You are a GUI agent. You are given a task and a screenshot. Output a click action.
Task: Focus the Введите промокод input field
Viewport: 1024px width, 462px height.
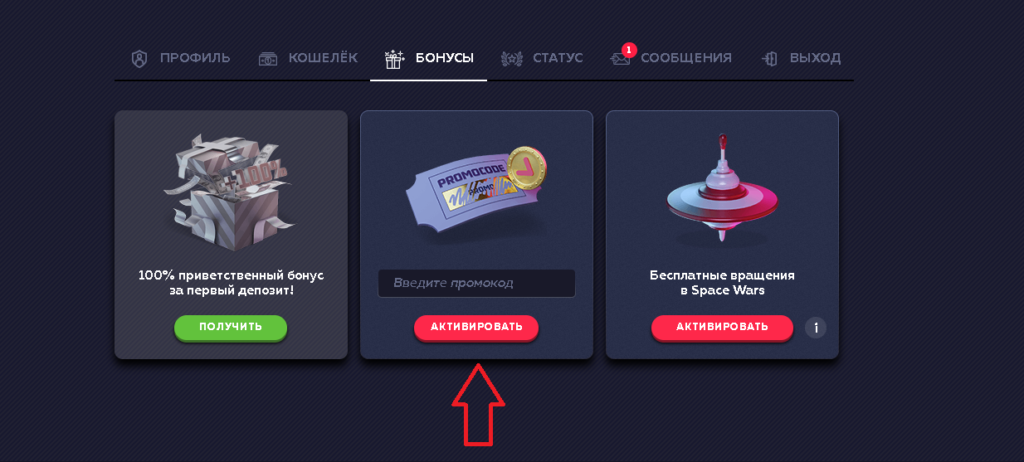[x=477, y=284]
